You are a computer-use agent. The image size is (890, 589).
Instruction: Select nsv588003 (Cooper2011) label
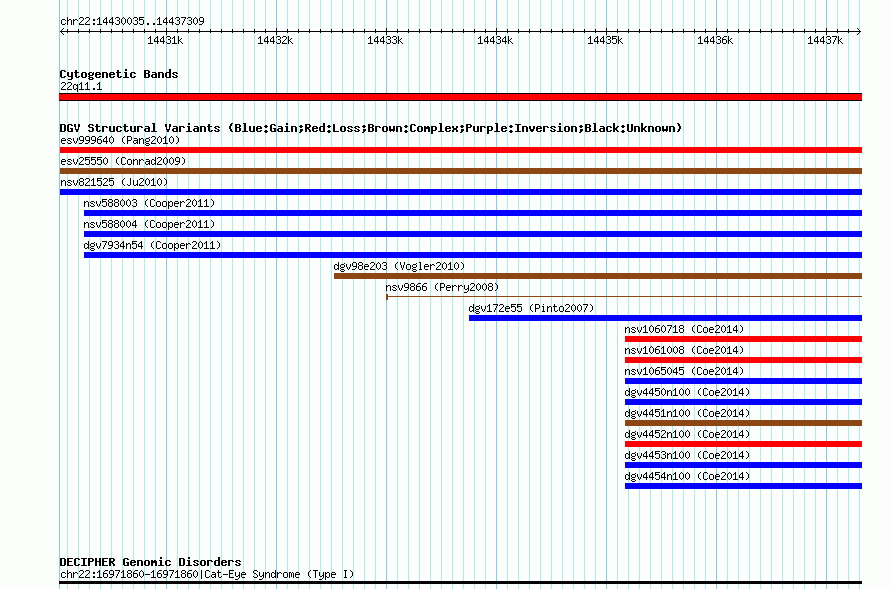149,203
